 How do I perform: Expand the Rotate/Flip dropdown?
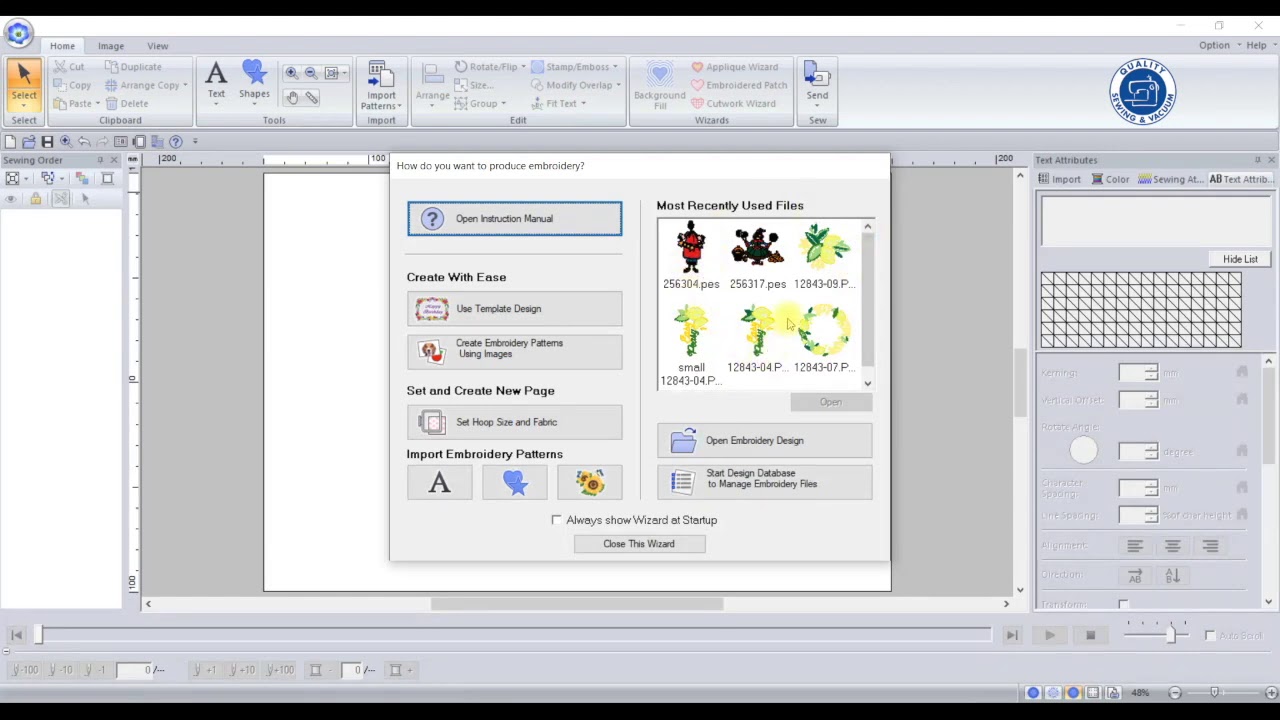(524, 67)
